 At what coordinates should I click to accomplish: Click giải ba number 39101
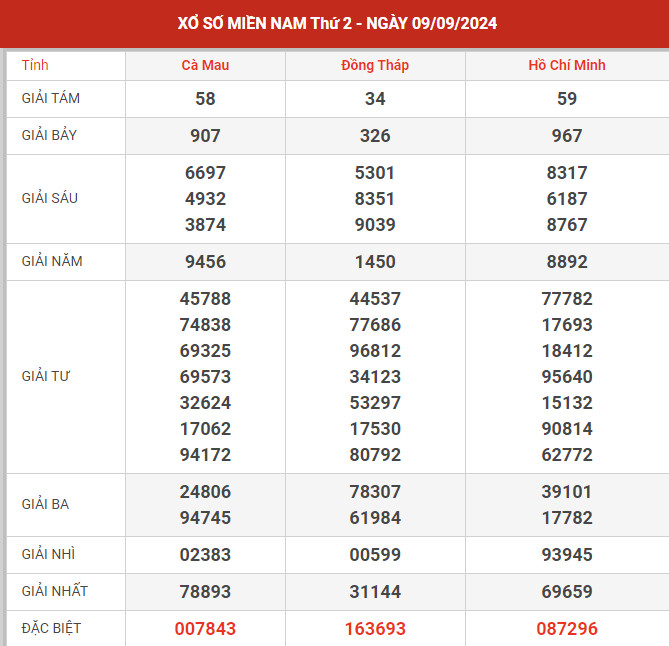[x=567, y=492]
